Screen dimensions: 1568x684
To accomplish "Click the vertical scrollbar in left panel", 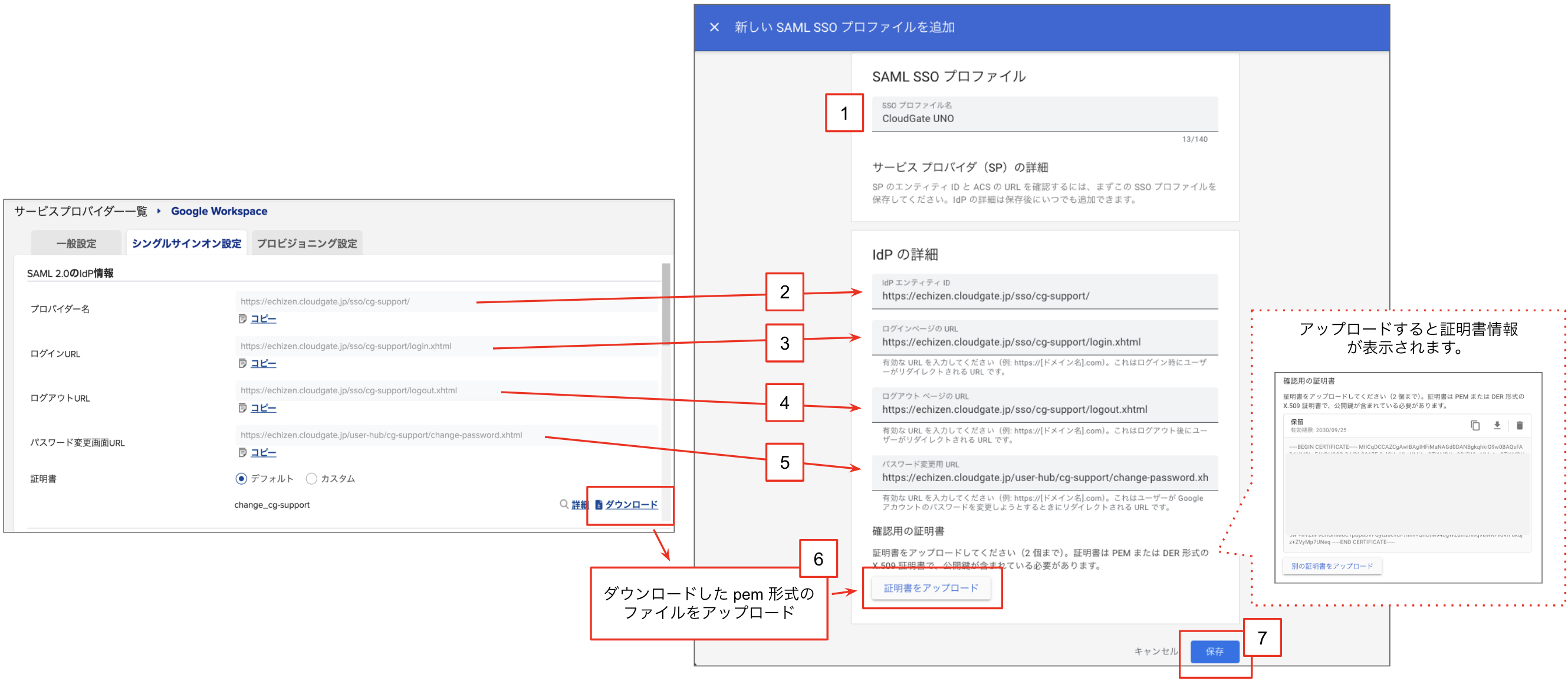I will coord(666,304).
